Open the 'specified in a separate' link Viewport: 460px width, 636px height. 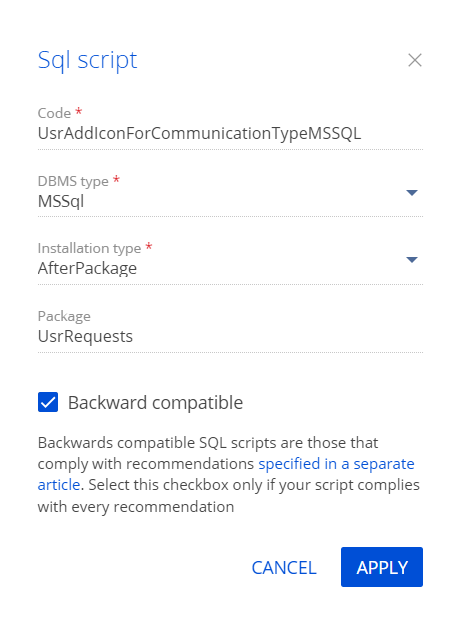(336, 464)
